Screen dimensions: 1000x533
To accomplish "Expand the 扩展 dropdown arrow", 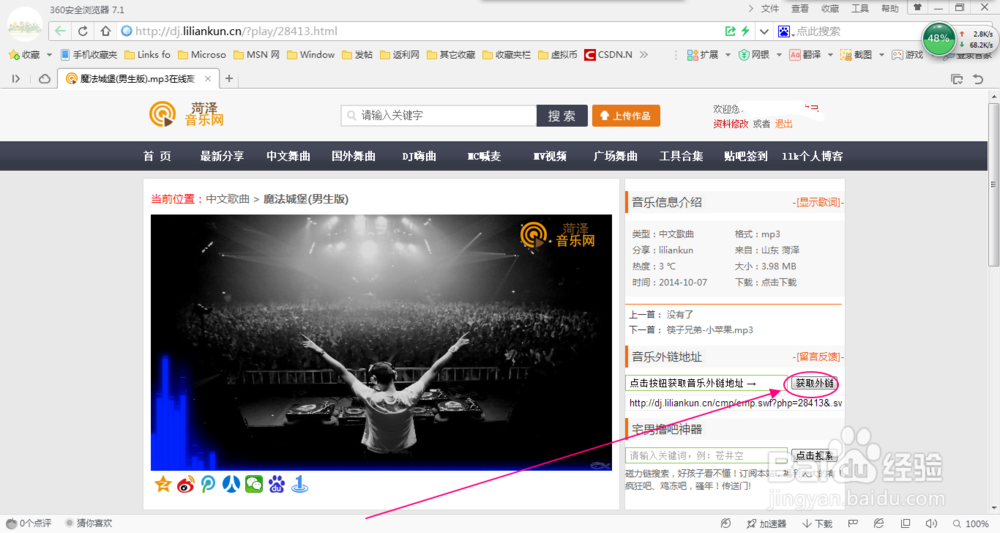I will click(728, 55).
